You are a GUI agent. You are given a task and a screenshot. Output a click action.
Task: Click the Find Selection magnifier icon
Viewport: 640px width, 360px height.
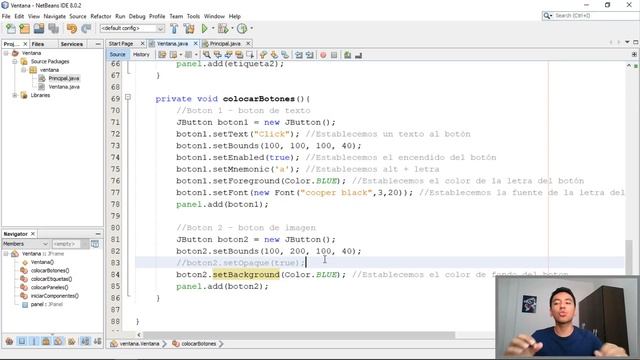(207, 55)
